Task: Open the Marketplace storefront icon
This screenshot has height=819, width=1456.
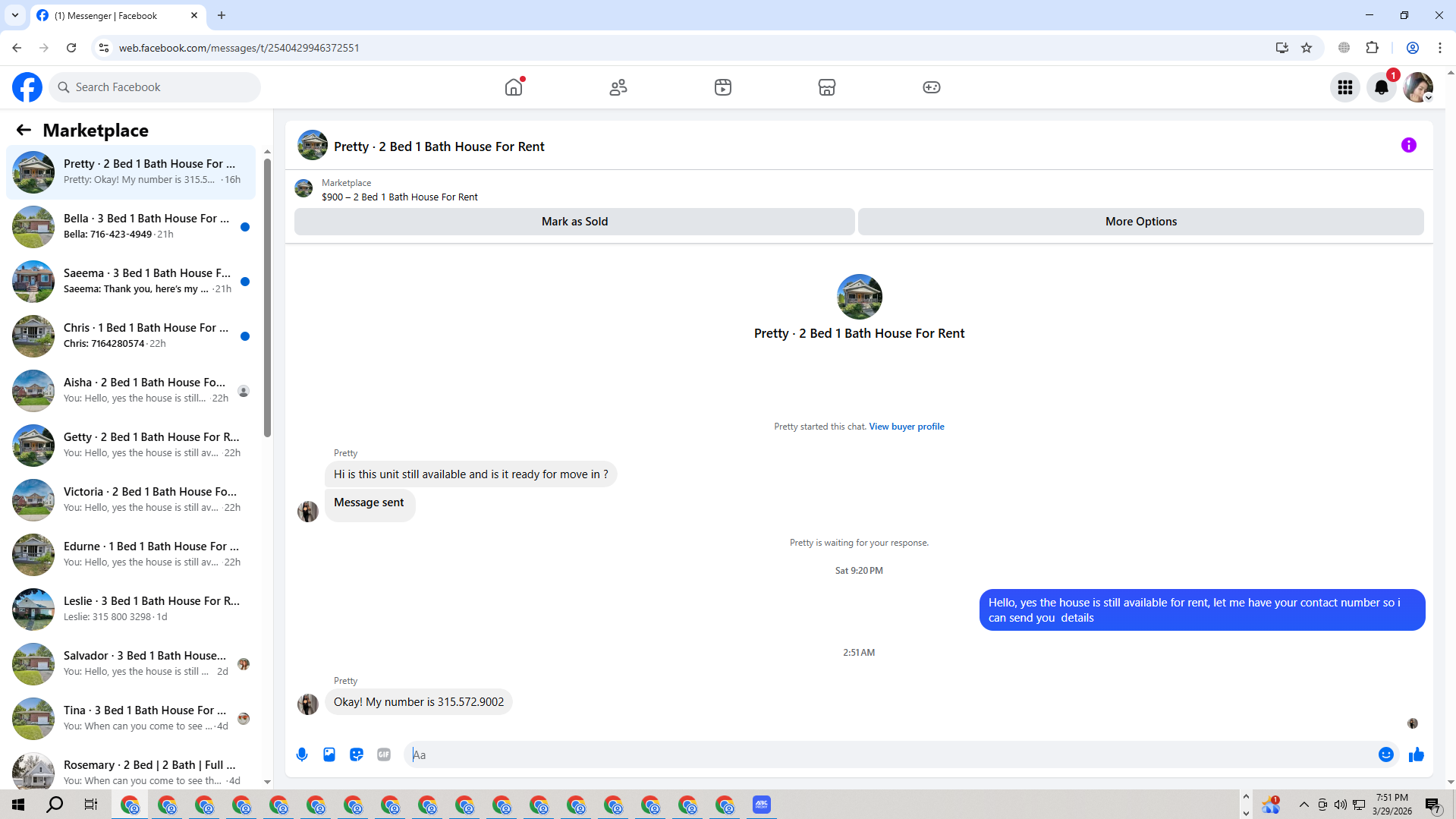Action: [827, 87]
